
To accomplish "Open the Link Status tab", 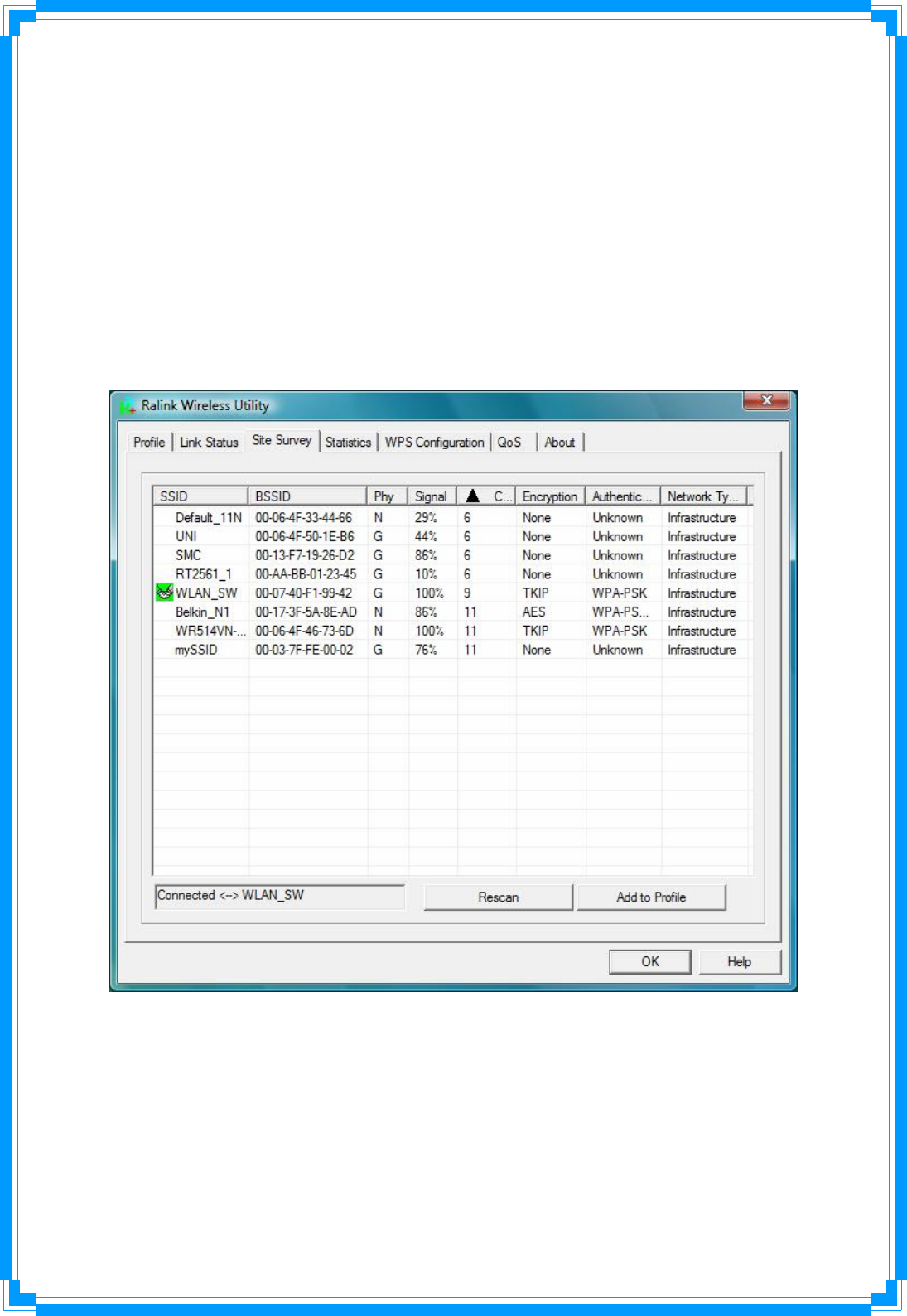I will point(209,443).
